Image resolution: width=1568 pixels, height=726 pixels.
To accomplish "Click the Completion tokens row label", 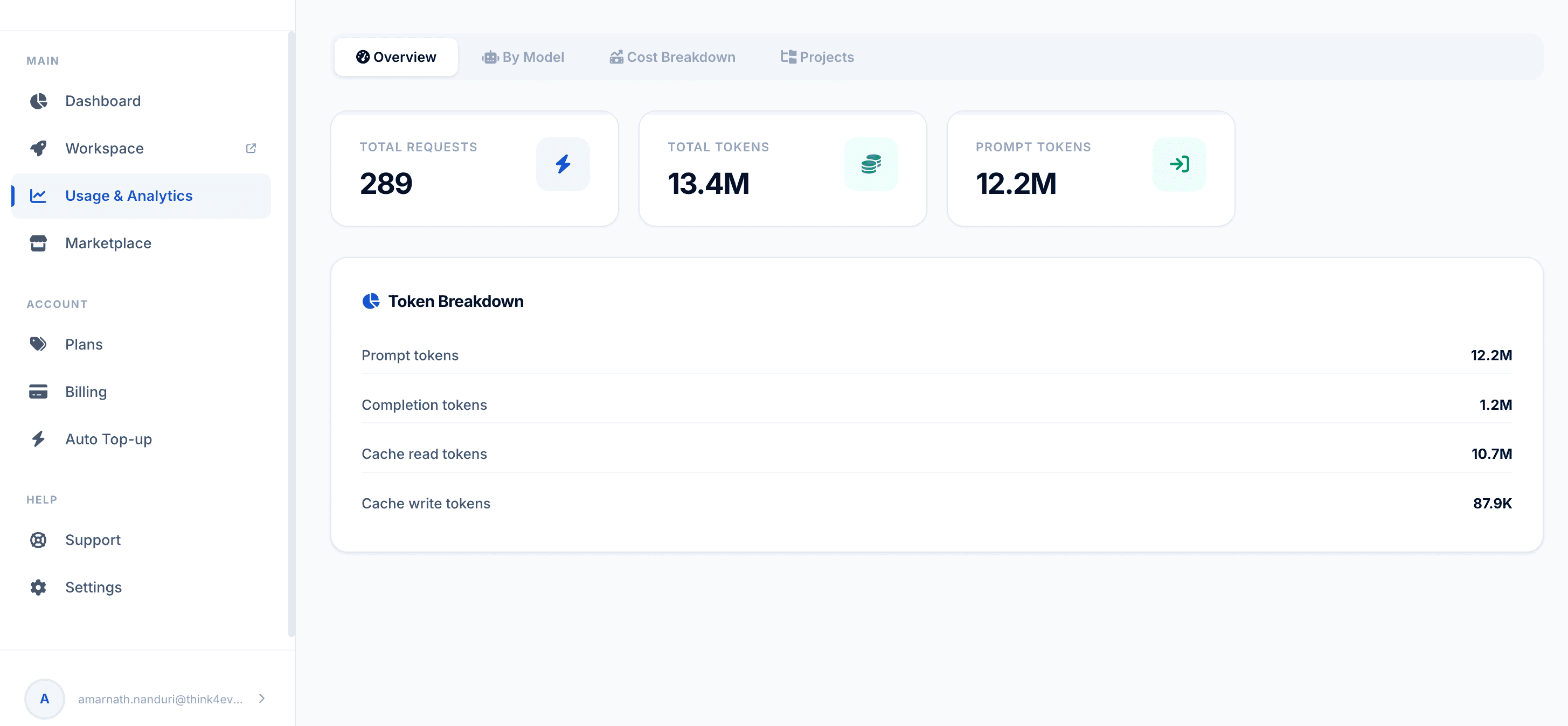I will (x=424, y=406).
